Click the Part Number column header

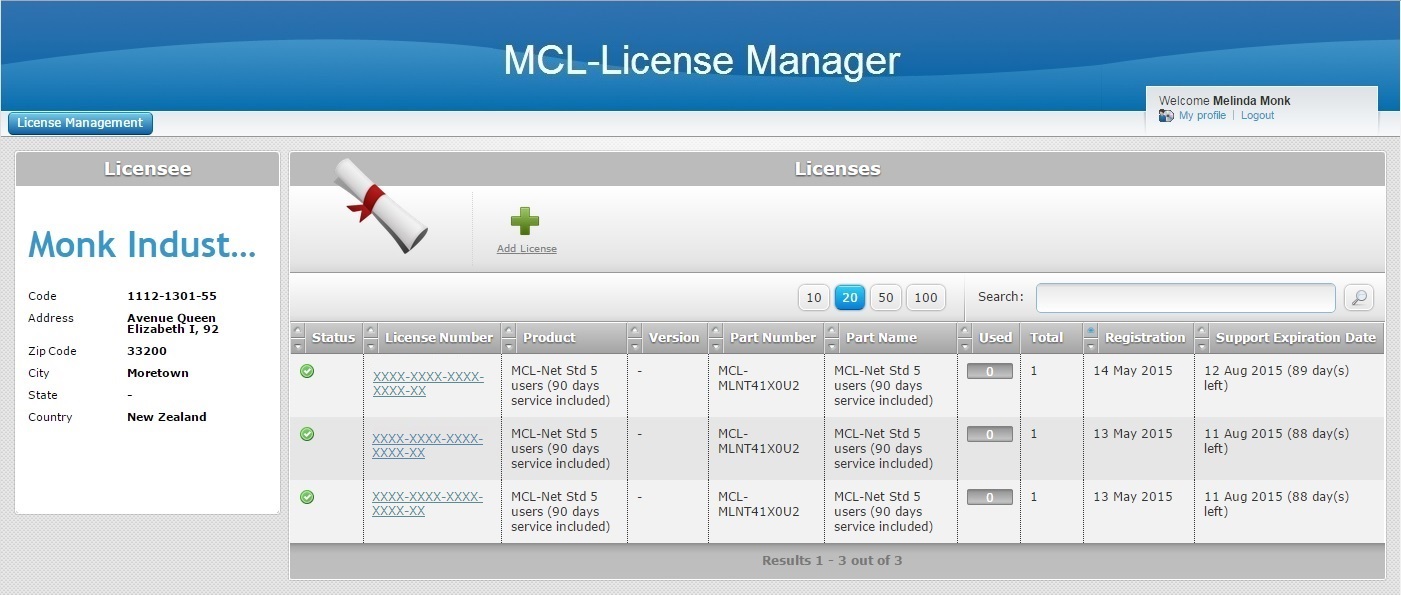click(772, 338)
